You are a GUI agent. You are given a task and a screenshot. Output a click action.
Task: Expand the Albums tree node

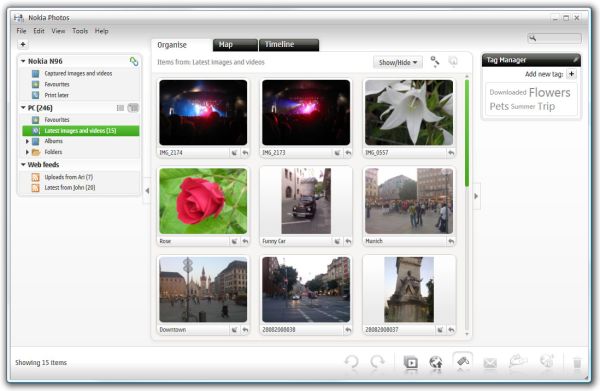[27, 141]
